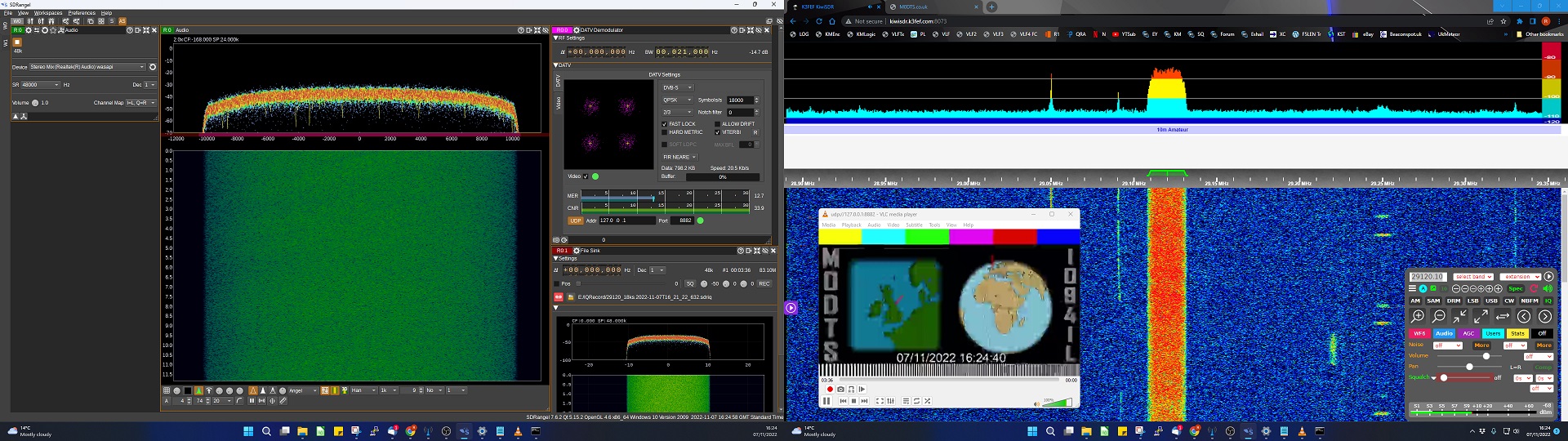Refresh the audio device list next to Device
The width and height of the screenshot is (1568, 441).
152,67
